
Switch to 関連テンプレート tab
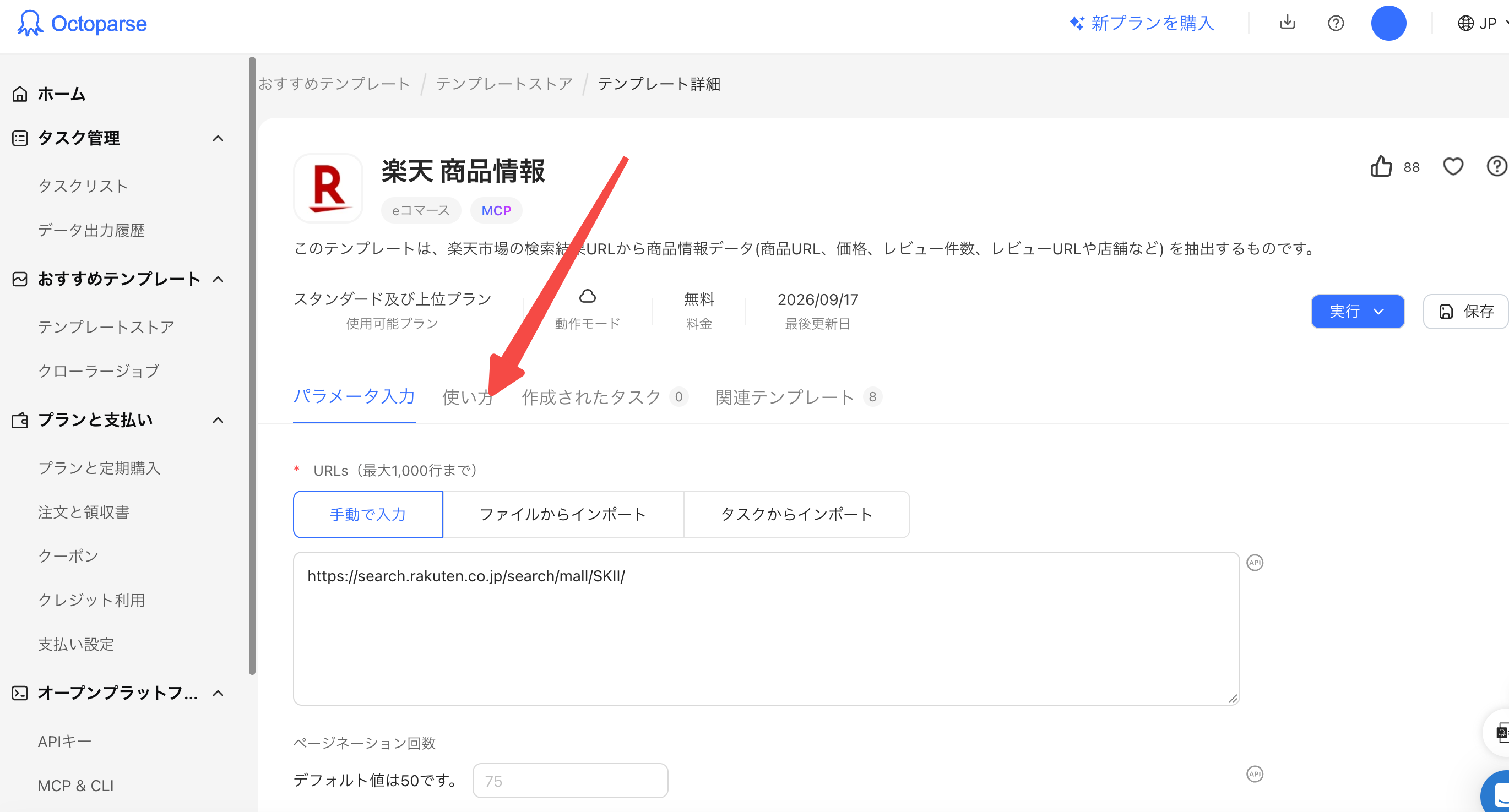tap(798, 397)
